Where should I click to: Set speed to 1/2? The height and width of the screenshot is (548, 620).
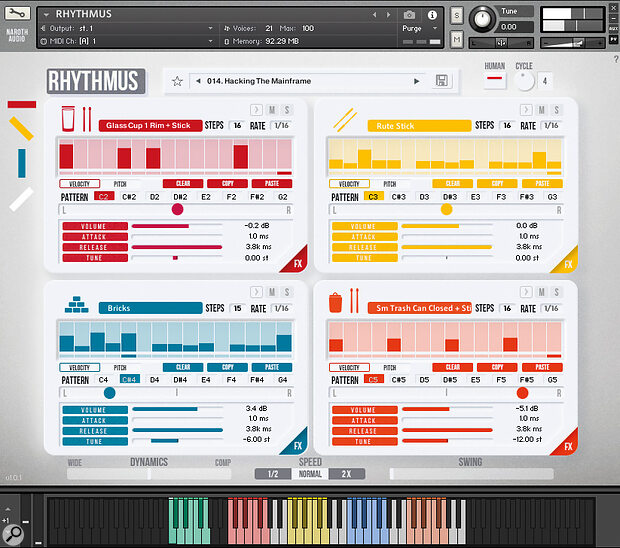[x=273, y=474]
